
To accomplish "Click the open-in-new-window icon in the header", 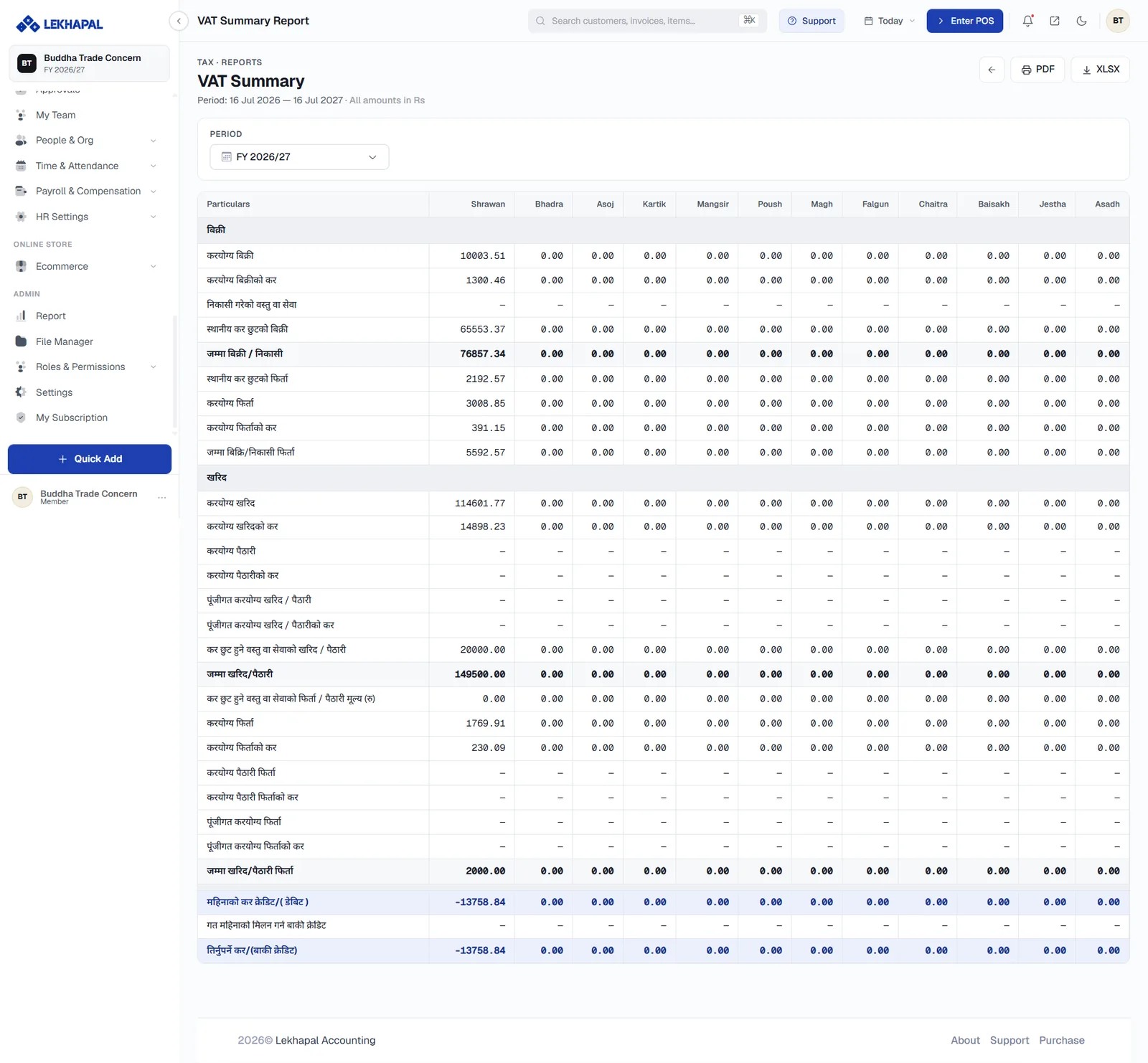I will tap(1055, 21).
